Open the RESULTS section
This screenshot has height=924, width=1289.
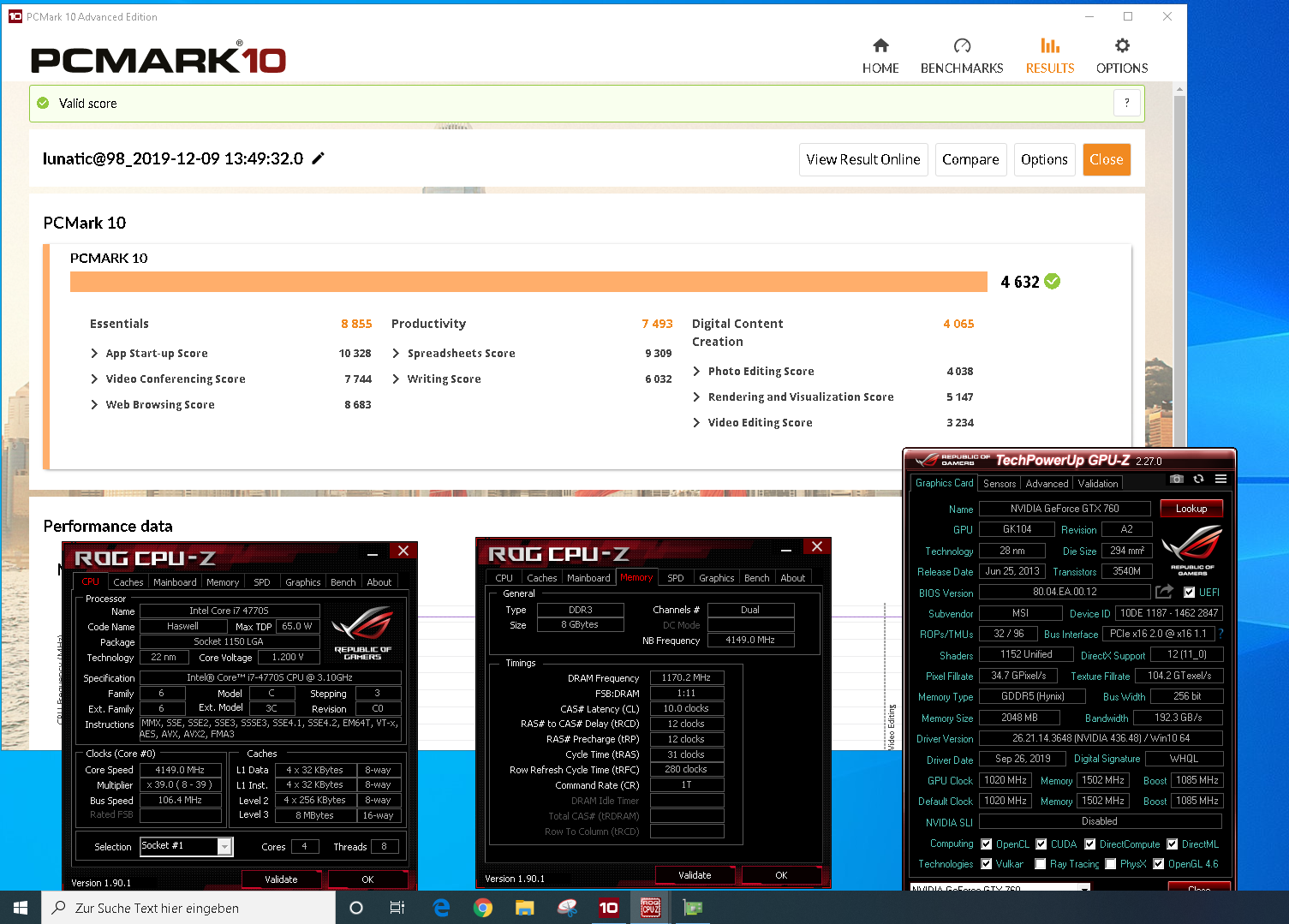tap(1050, 57)
